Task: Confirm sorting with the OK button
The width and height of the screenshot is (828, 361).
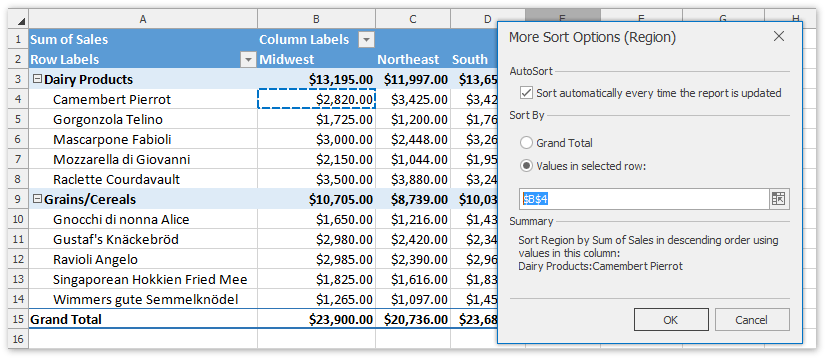Action: tap(671, 320)
